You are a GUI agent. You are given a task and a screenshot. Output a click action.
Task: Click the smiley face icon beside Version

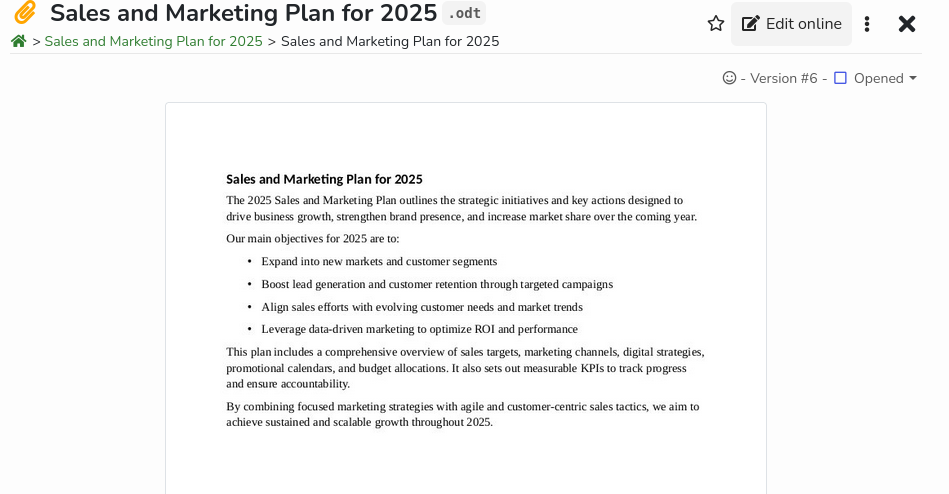(x=729, y=78)
